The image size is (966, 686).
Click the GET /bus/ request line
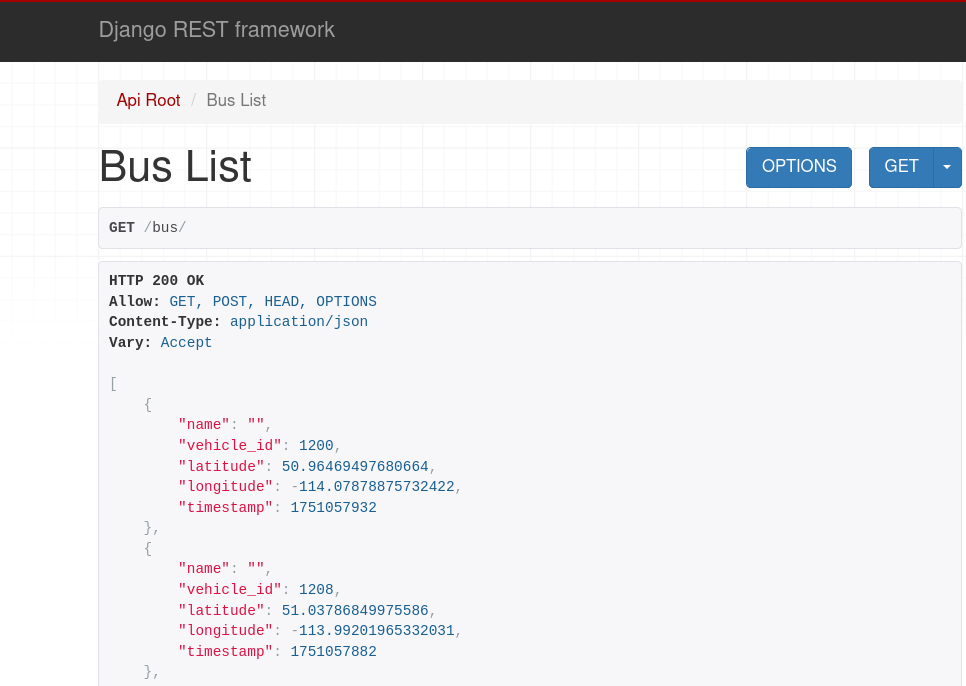point(148,228)
